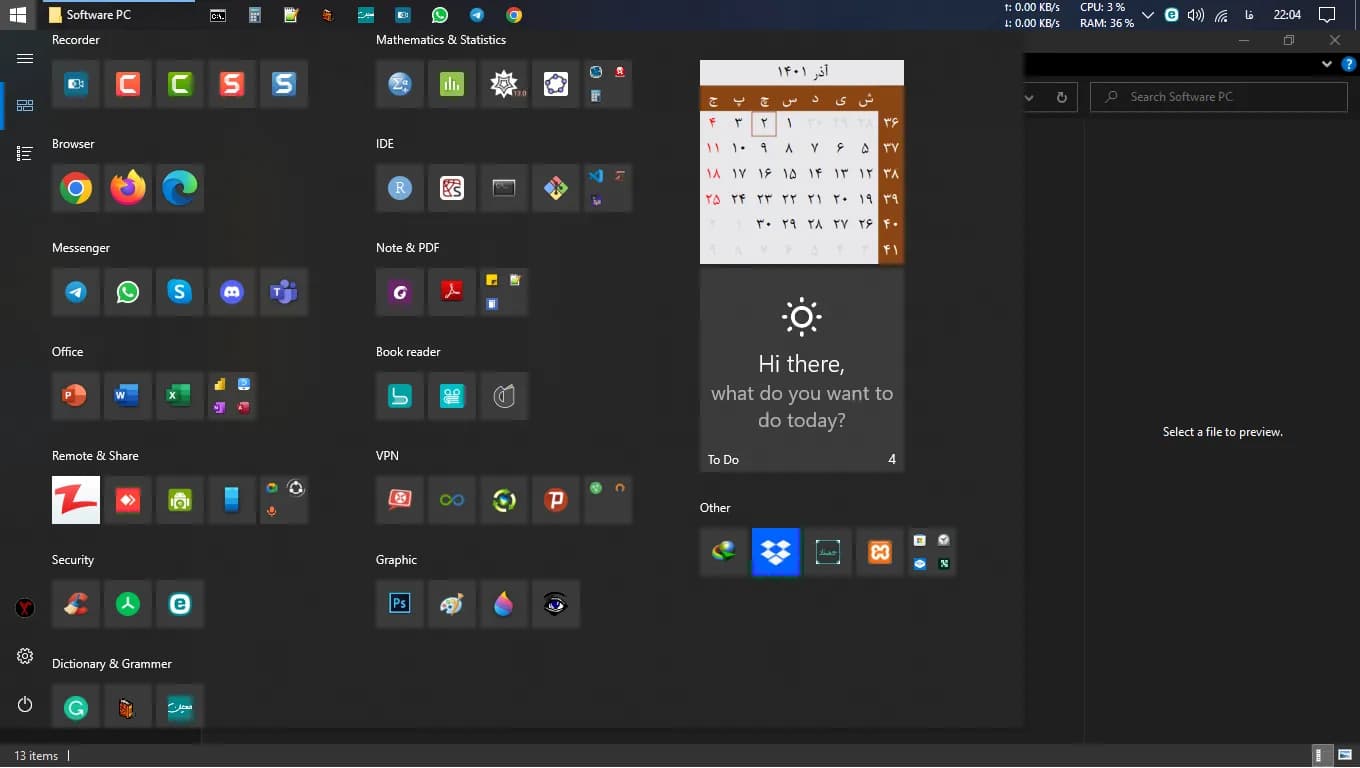1360x768 pixels.
Task: Open Start menu Settings
Action: [25, 656]
